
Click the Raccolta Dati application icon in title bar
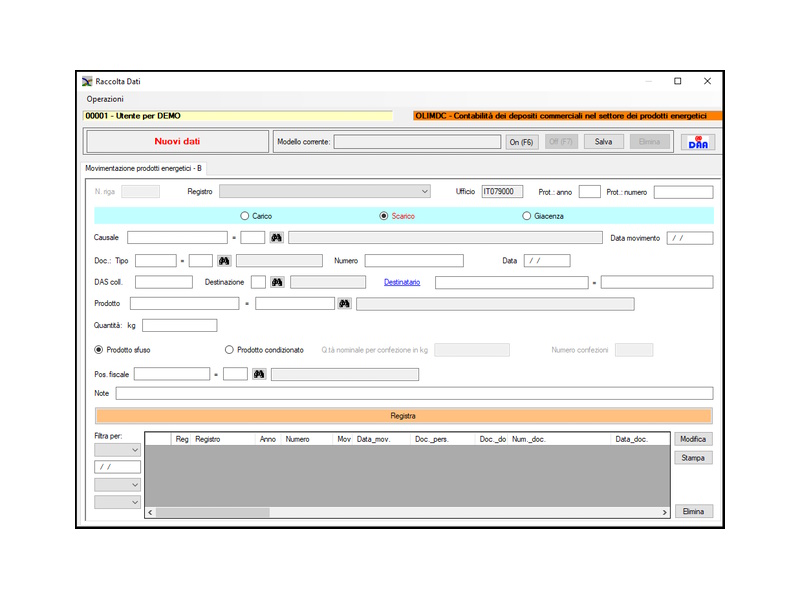(87, 81)
